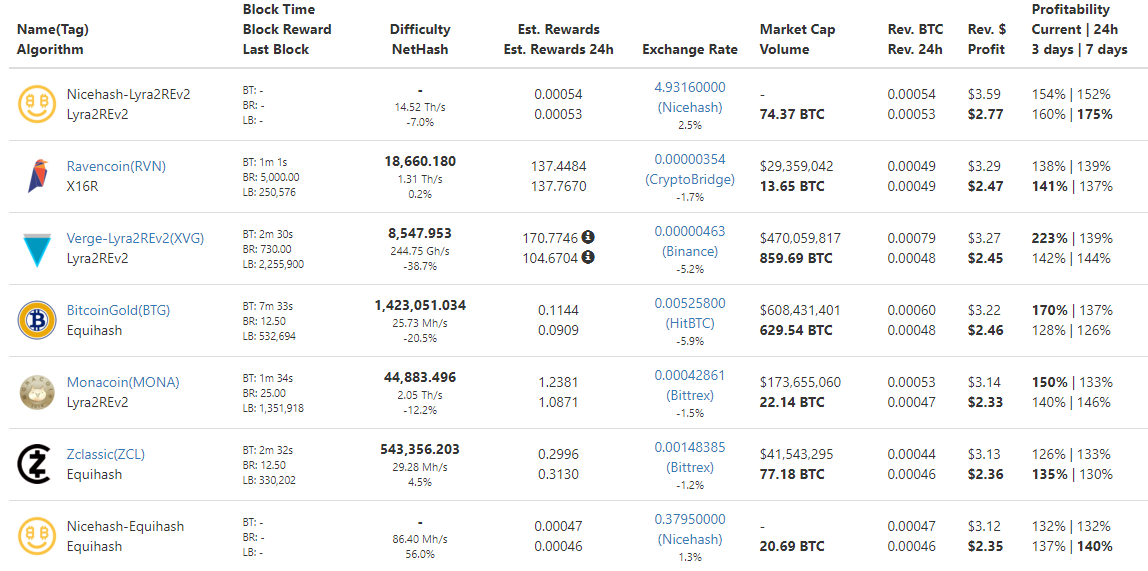Click the Zclassic black Z logo
This screenshot has height=571, width=1148.
pyautogui.click(x=36, y=464)
